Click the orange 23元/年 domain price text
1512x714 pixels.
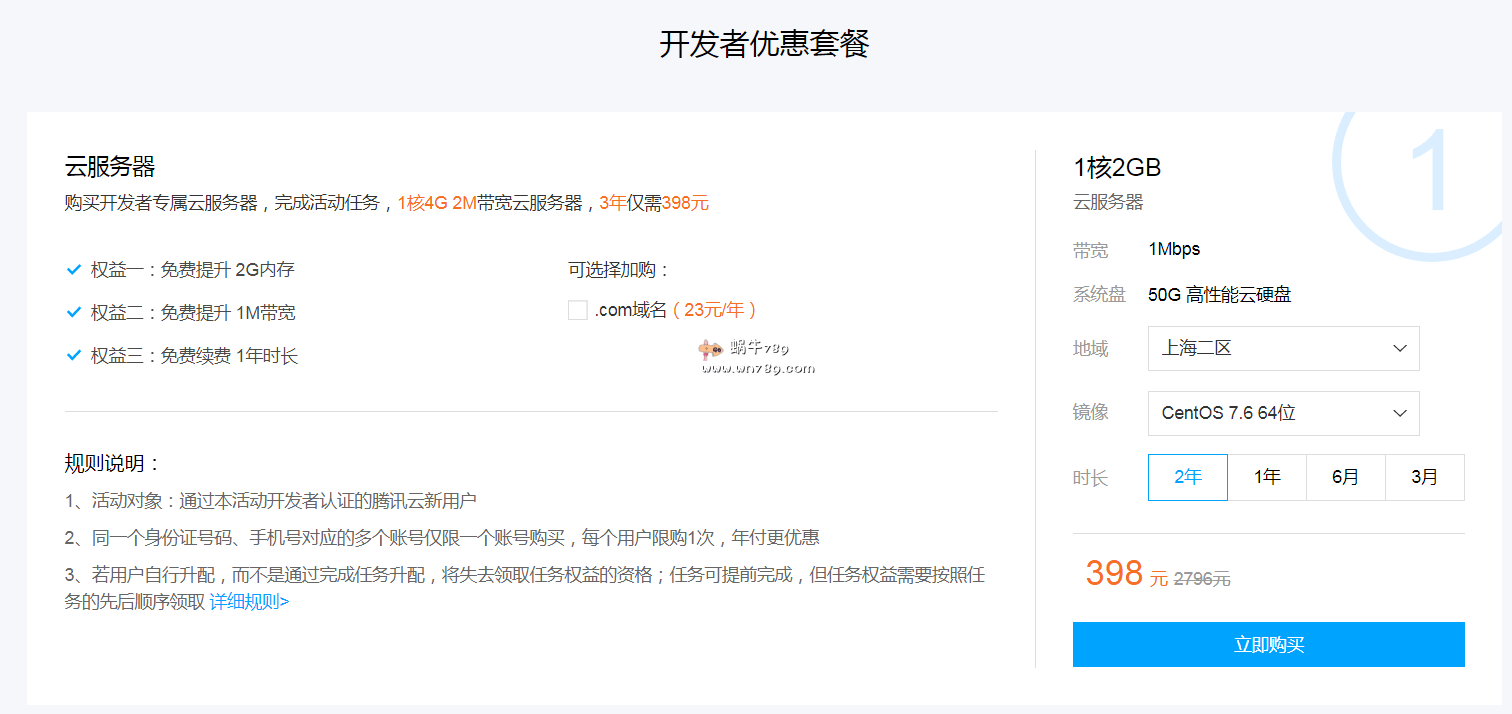pos(714,310)
